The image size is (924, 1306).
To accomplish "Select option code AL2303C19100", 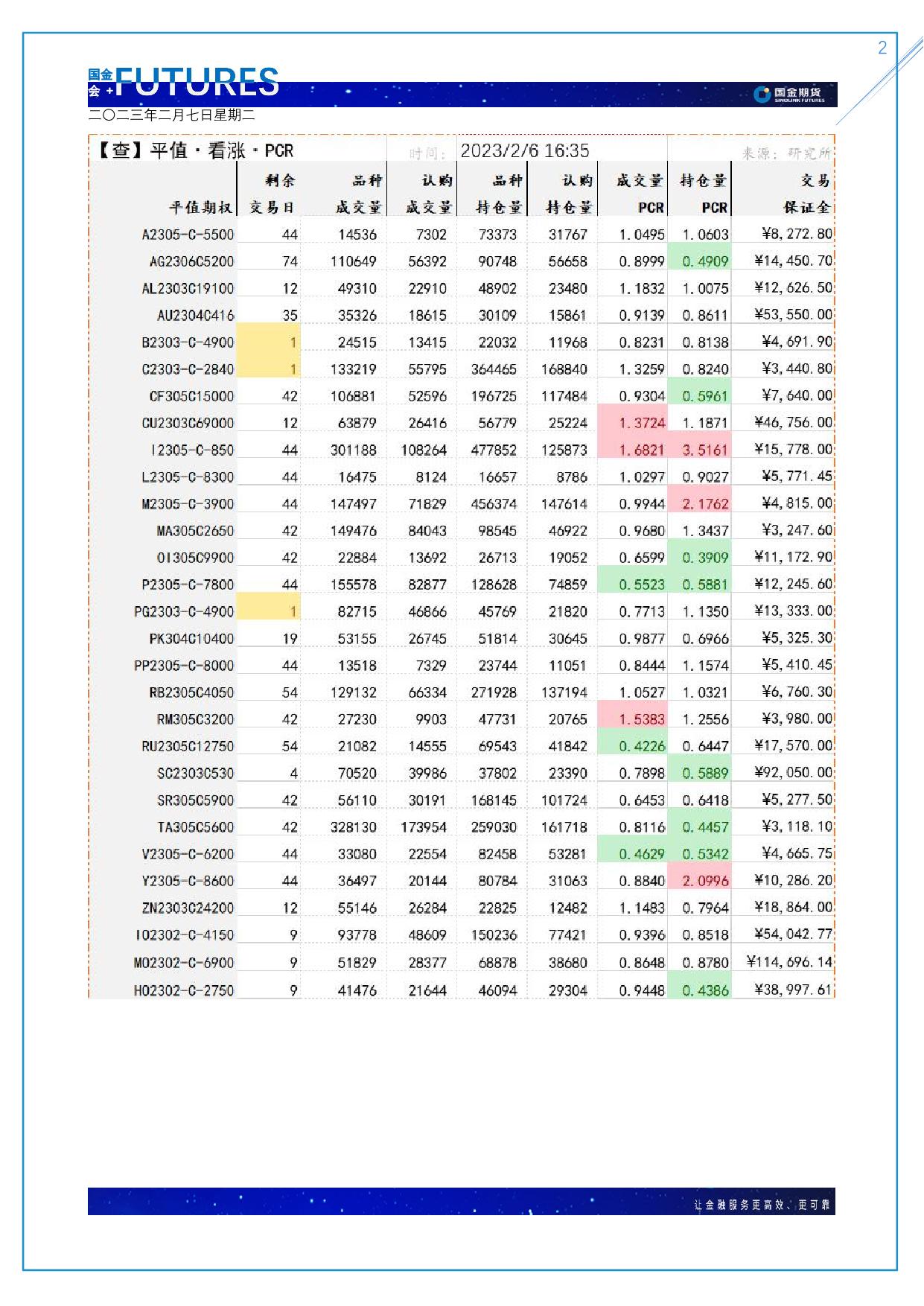I will click(188, 288).
